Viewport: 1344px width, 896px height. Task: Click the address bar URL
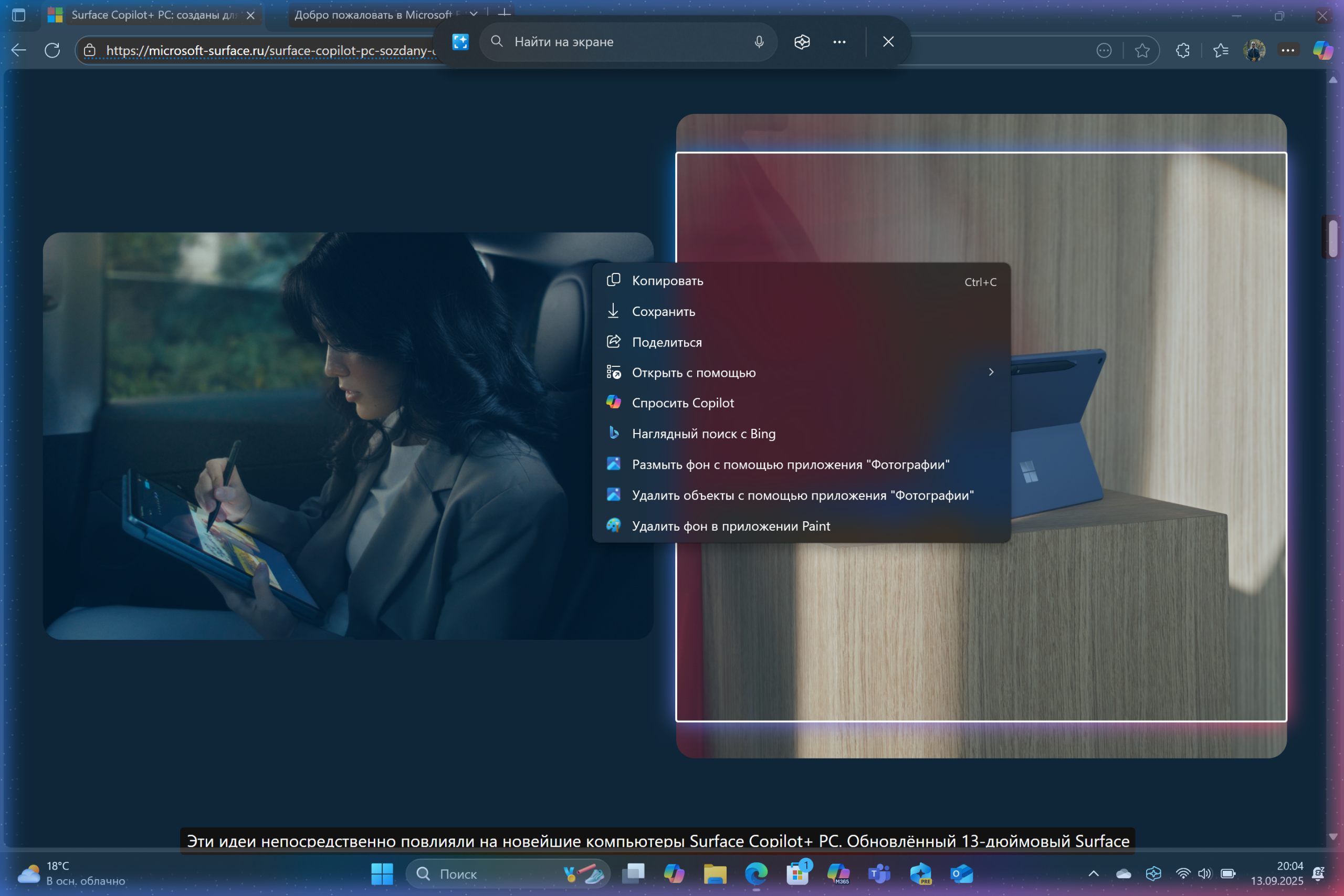click(270, 50)
